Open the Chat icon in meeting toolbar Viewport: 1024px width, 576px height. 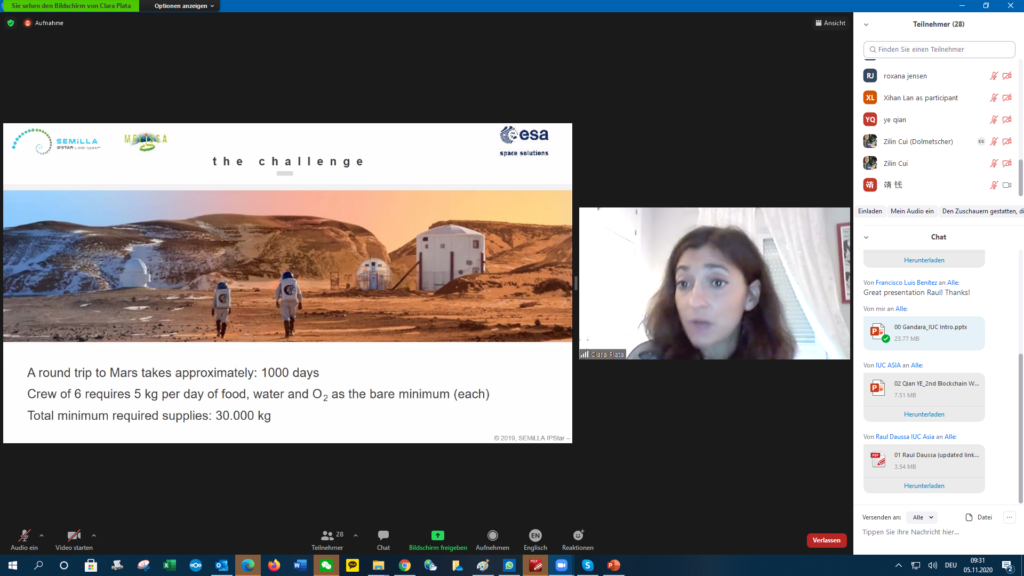point(383,536)
